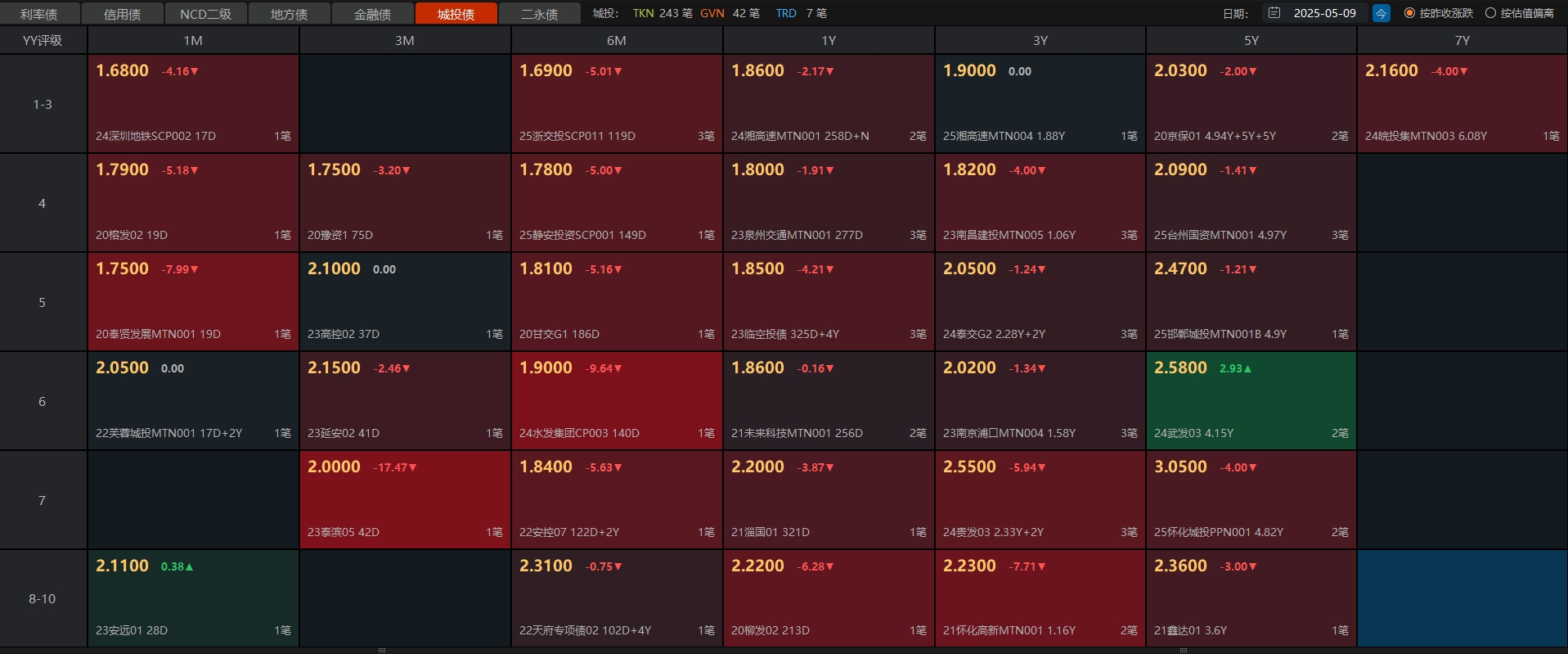Open the 20豫资1 75D cell
The image size is (1568, 654).
point(405,203)
